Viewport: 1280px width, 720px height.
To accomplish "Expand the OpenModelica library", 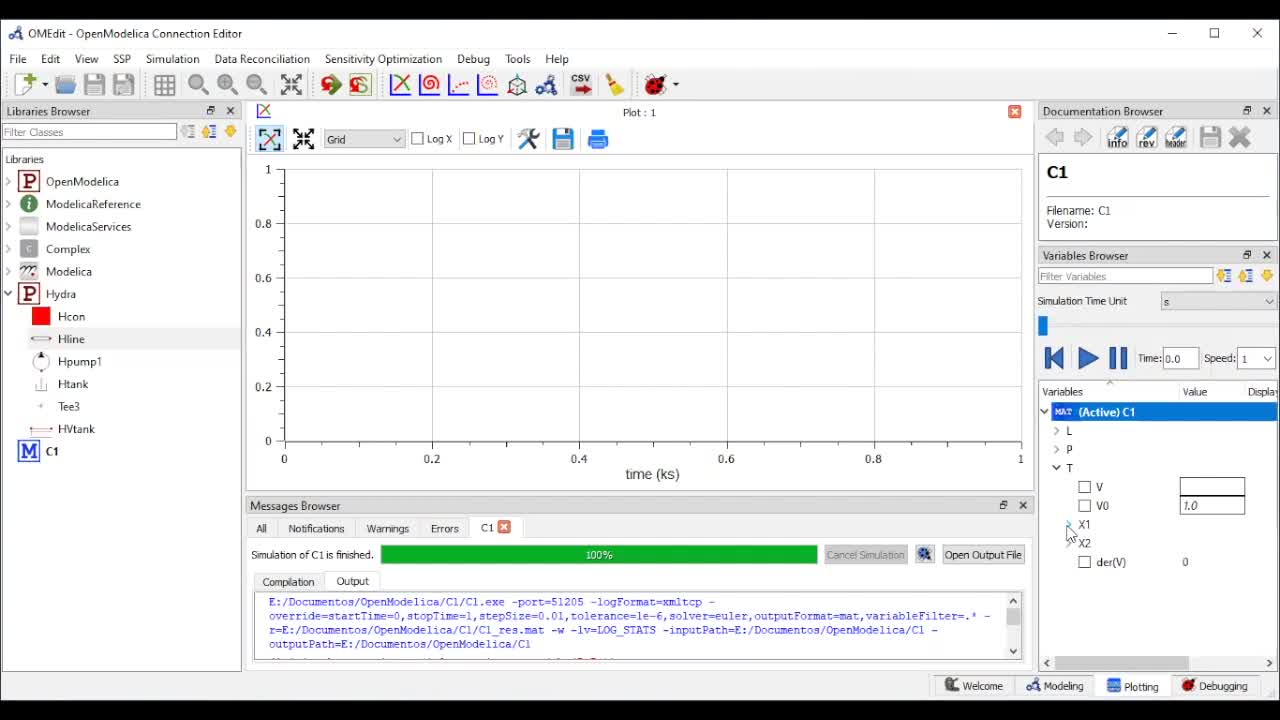I will point(9,182).
